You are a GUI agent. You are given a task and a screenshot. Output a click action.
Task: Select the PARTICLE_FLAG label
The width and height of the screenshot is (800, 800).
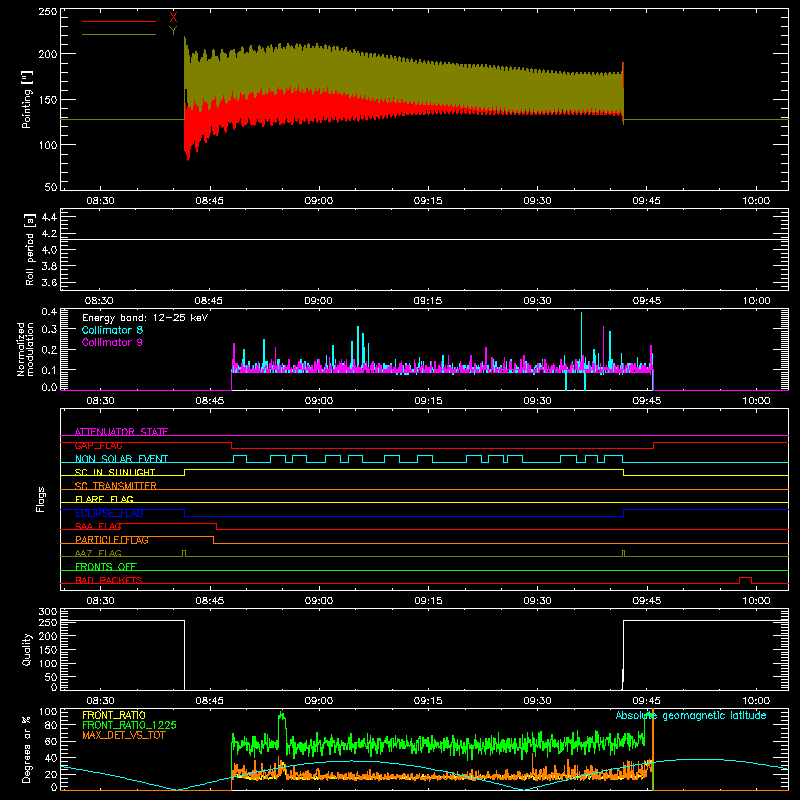(112, 540)
